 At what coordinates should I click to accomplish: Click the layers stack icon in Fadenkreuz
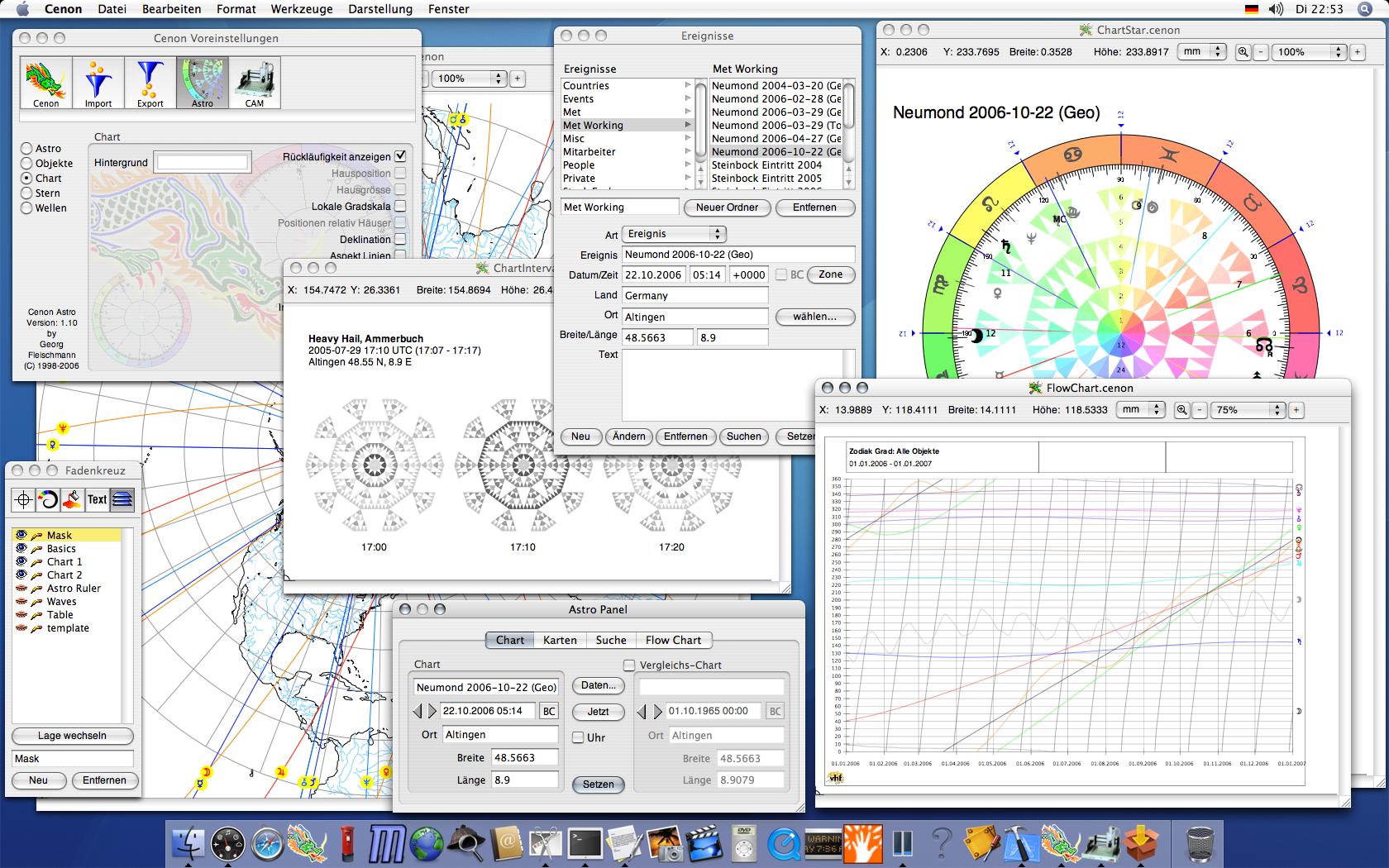click(122, 499)
